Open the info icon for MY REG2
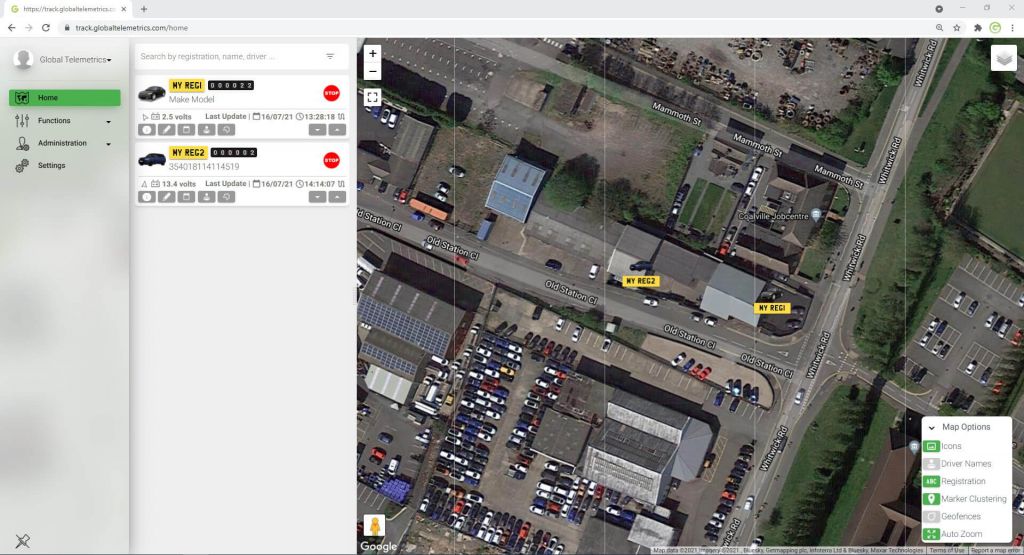Screen dimensions: 1024x555 coord(146,197)
